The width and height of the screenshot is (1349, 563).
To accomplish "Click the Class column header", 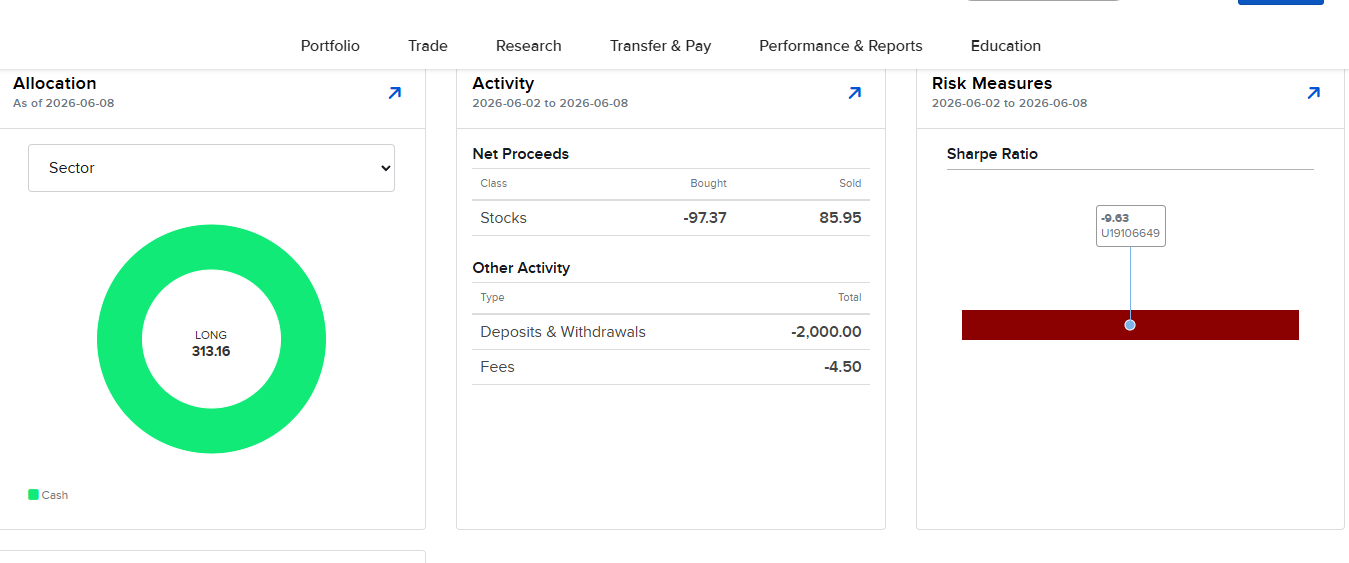I will click(493, 183).
